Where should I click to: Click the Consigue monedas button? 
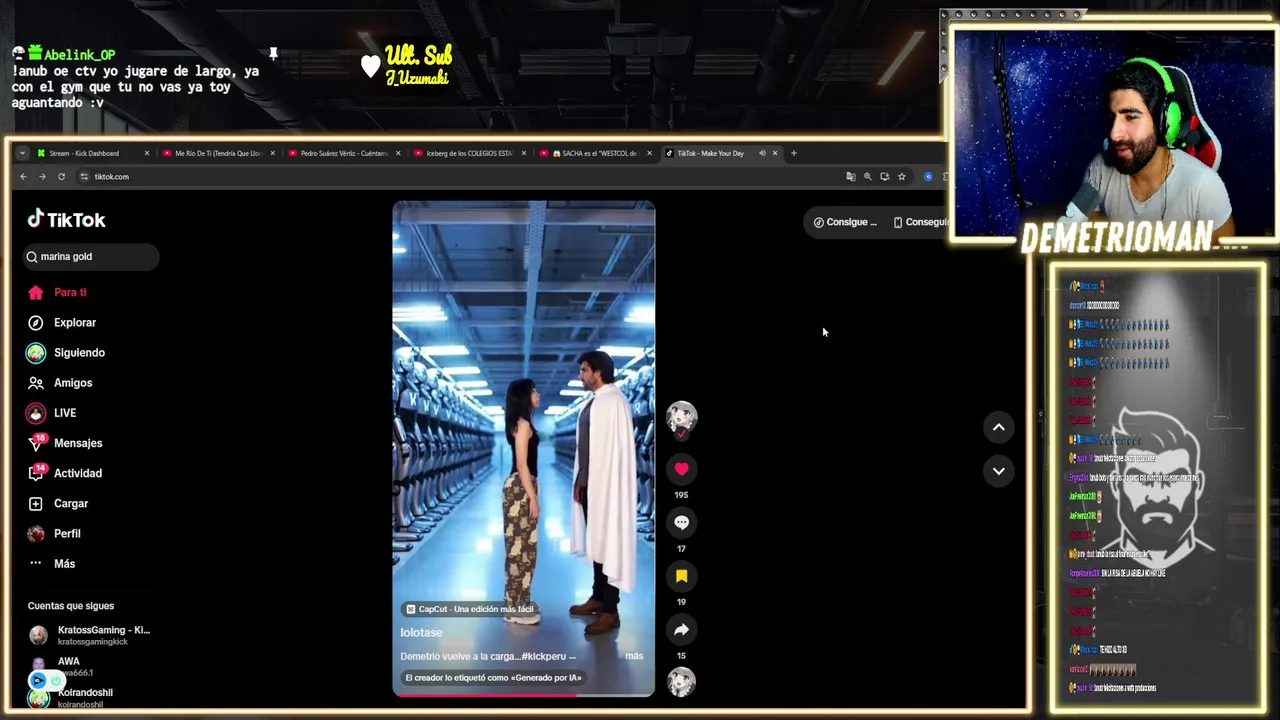[845, 222]
